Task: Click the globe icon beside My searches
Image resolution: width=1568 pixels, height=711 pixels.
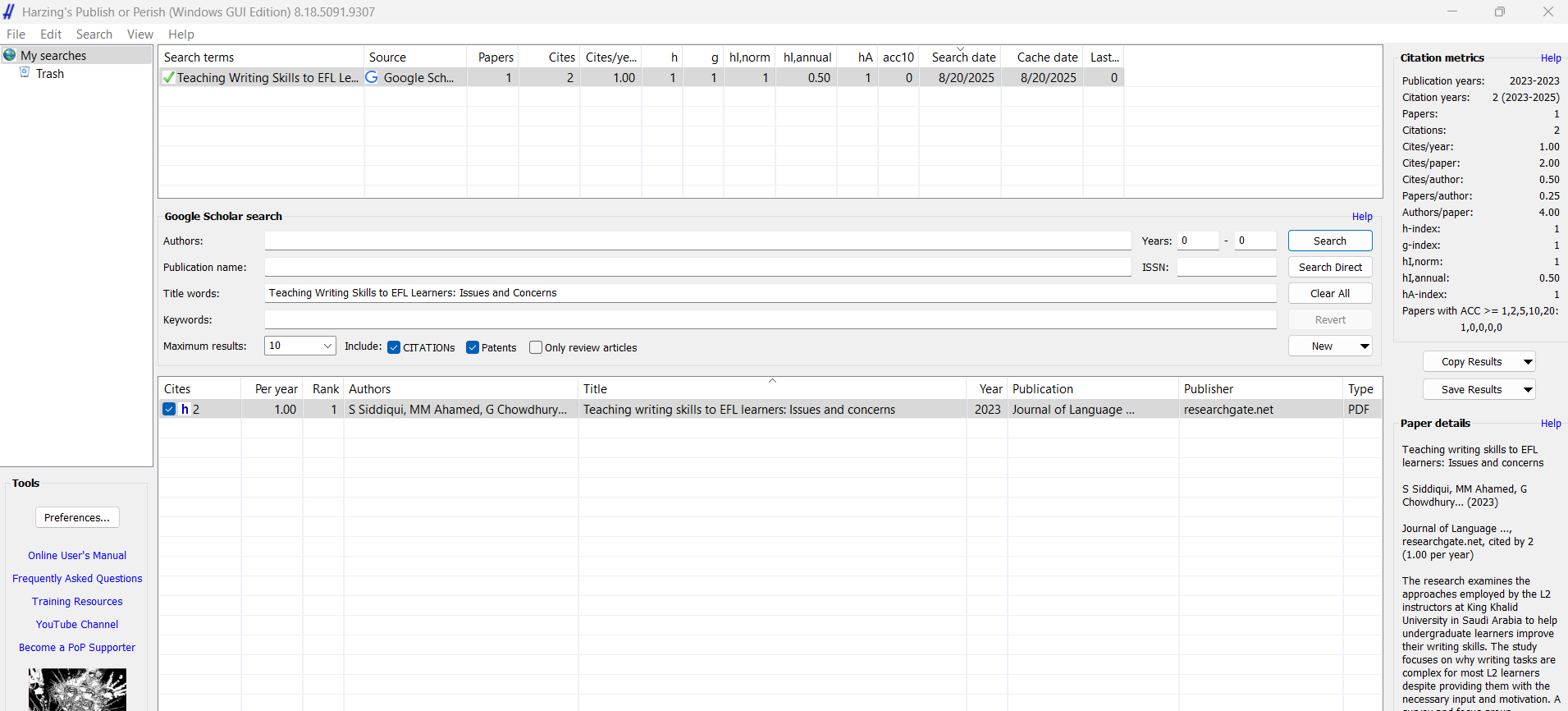Action: point(10,55)
